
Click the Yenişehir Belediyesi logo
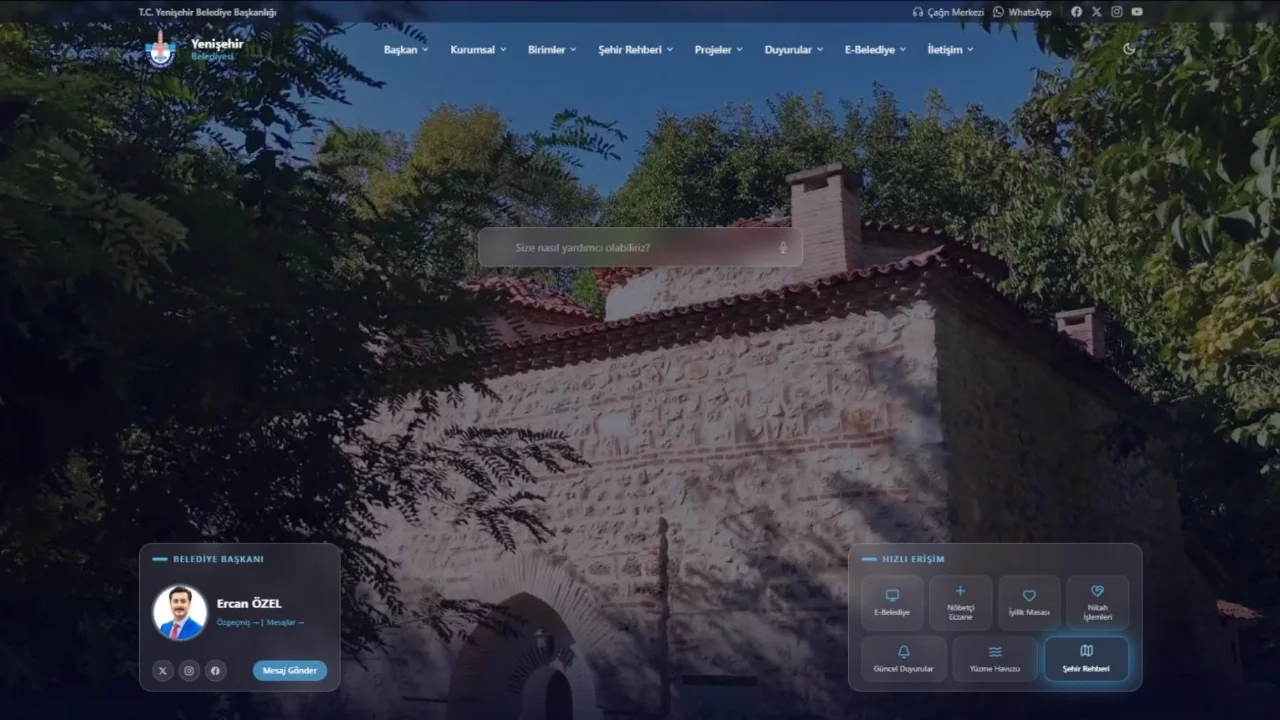(x=195, y=49)
